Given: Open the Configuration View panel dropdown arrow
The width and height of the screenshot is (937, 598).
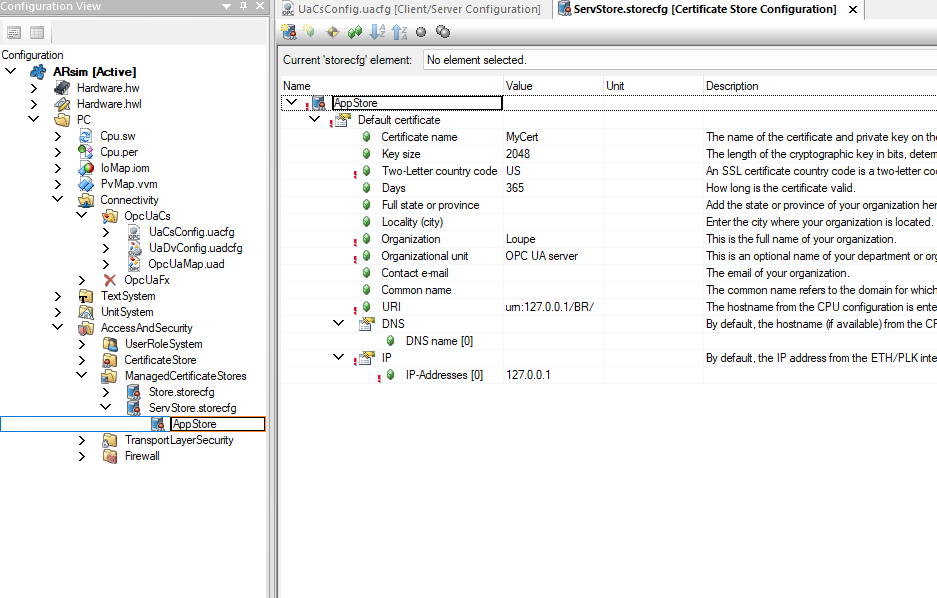Looking at the screenshot, I should [226, 6].
